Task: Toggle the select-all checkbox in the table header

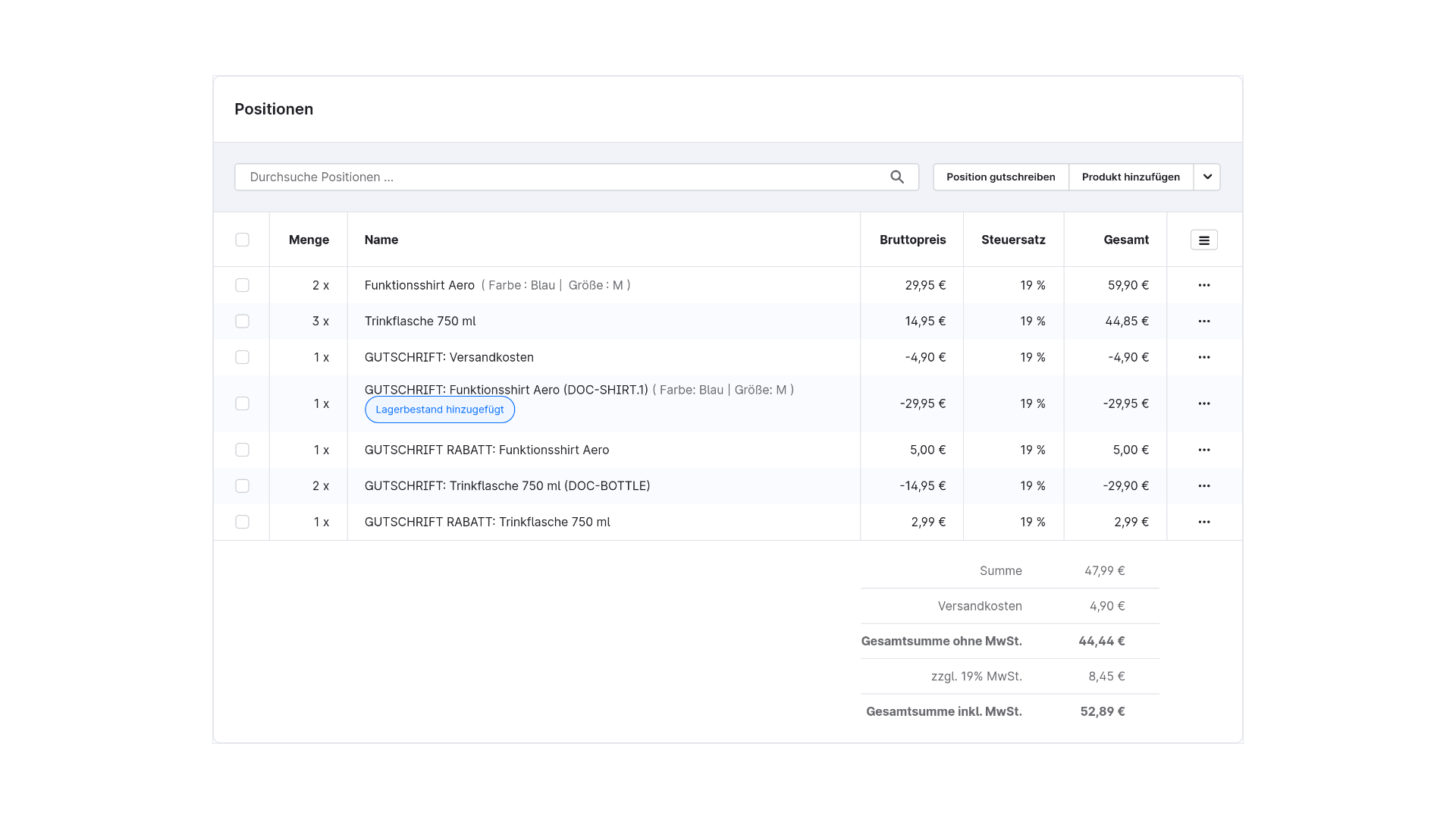Action: point(242,240)
